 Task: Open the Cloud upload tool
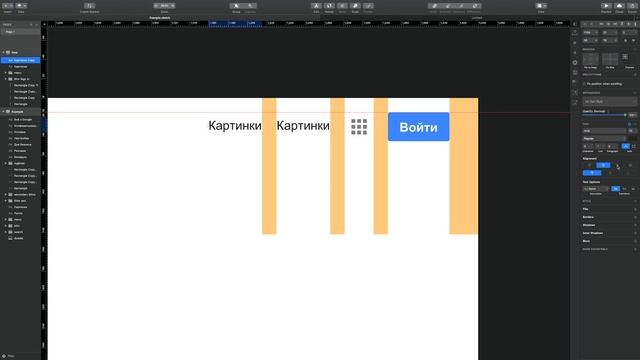pos(619,6)
